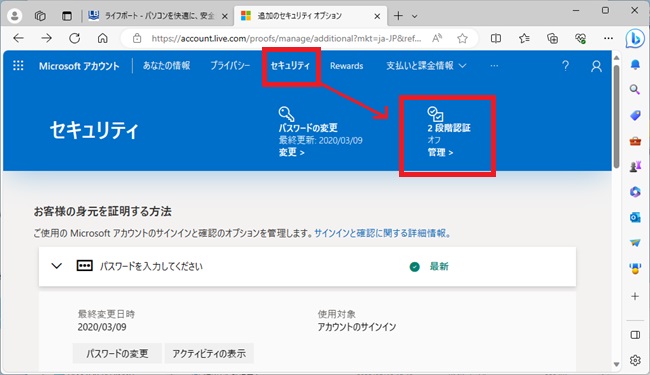The image size is (650, 375).
Task: View site lock information
Action: 137,39
